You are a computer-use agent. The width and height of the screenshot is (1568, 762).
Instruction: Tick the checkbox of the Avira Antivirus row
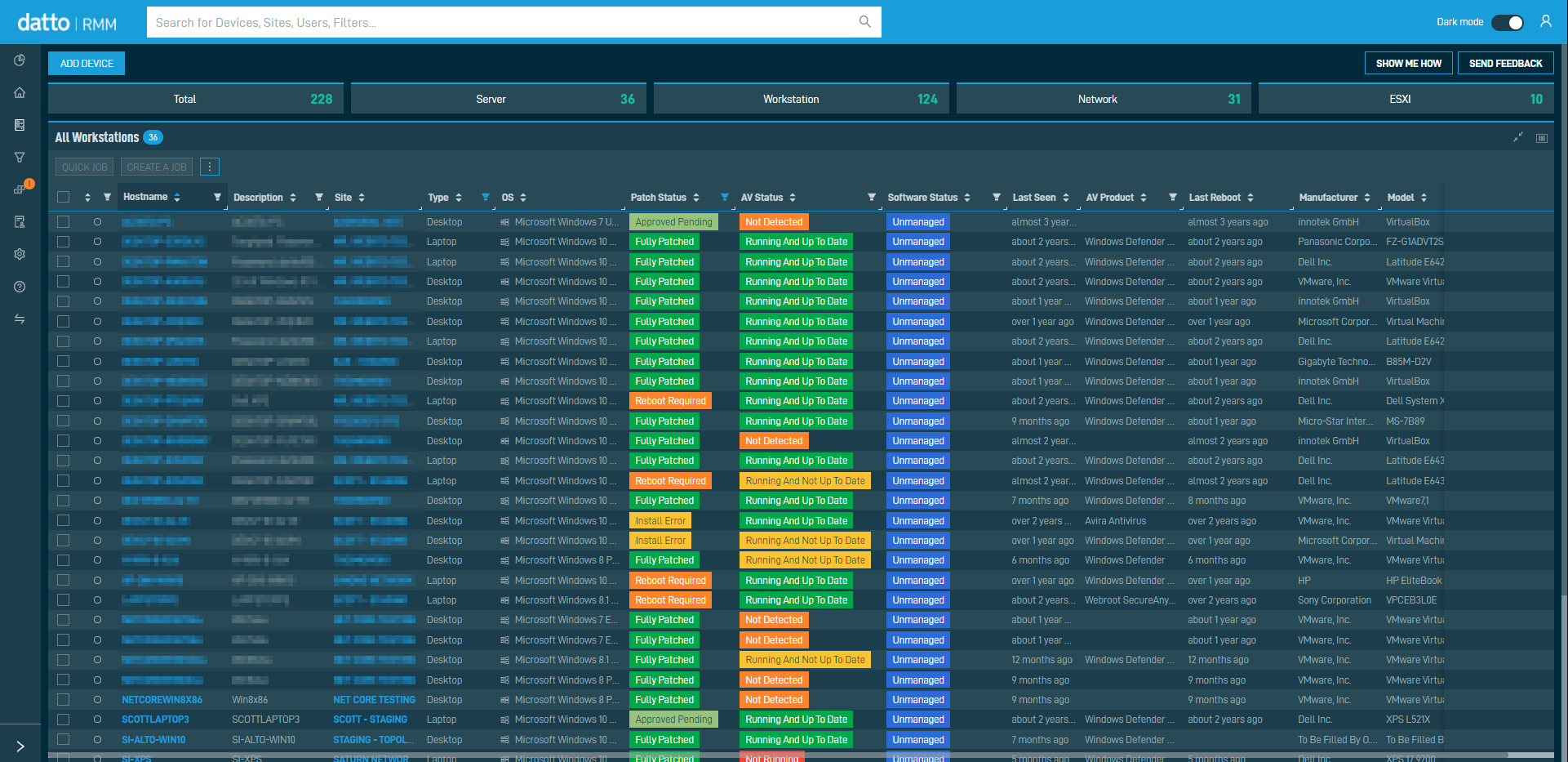coord(63,521)
